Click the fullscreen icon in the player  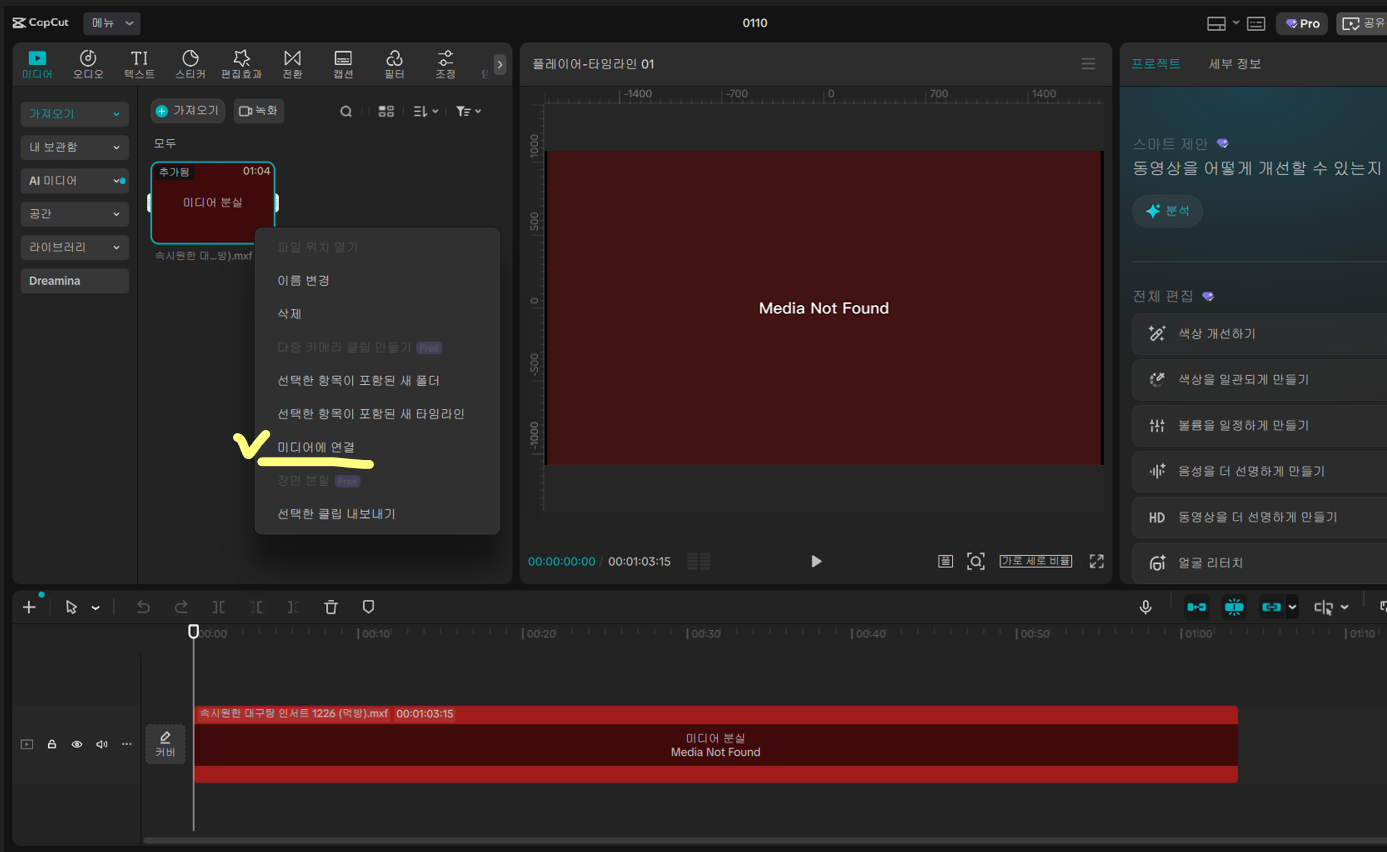[1096, 561]
